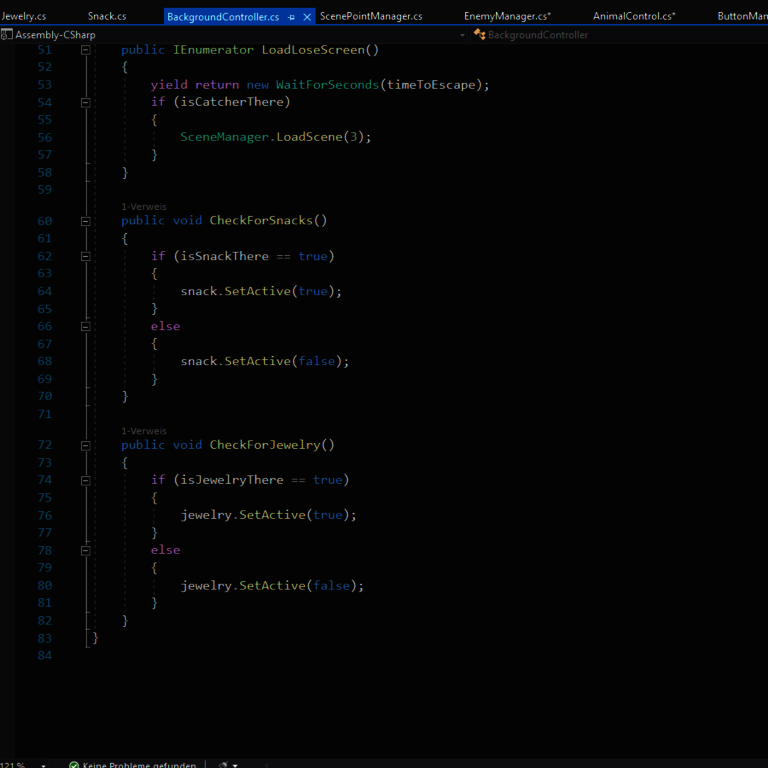Collapse the LoadLoseScreen method at line 51
This screenshot has height=768, width=768.
pos(85,50)
